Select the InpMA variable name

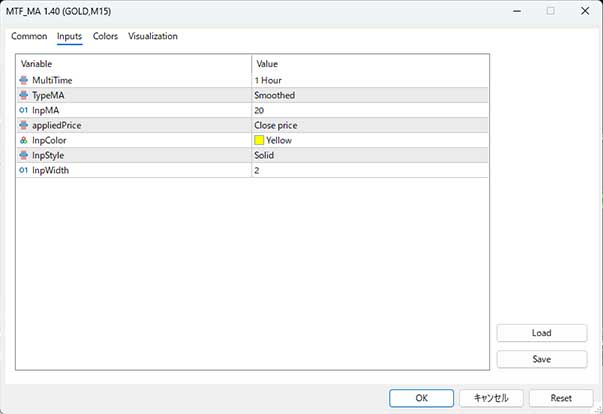pos(46,110)
